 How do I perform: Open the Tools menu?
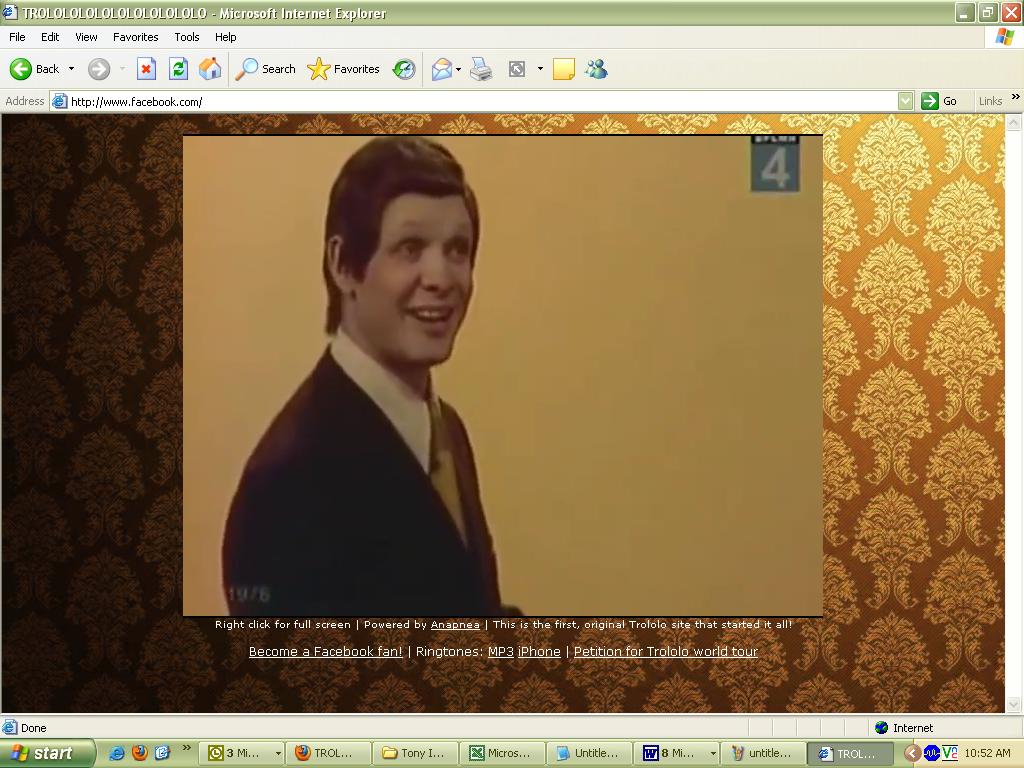tap(187, 37)
